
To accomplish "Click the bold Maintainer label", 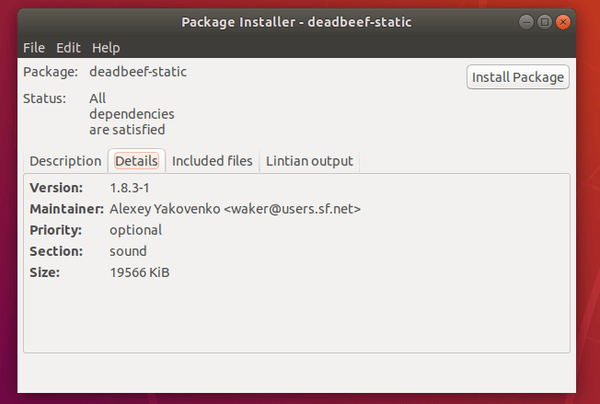I will pos(67,209).
